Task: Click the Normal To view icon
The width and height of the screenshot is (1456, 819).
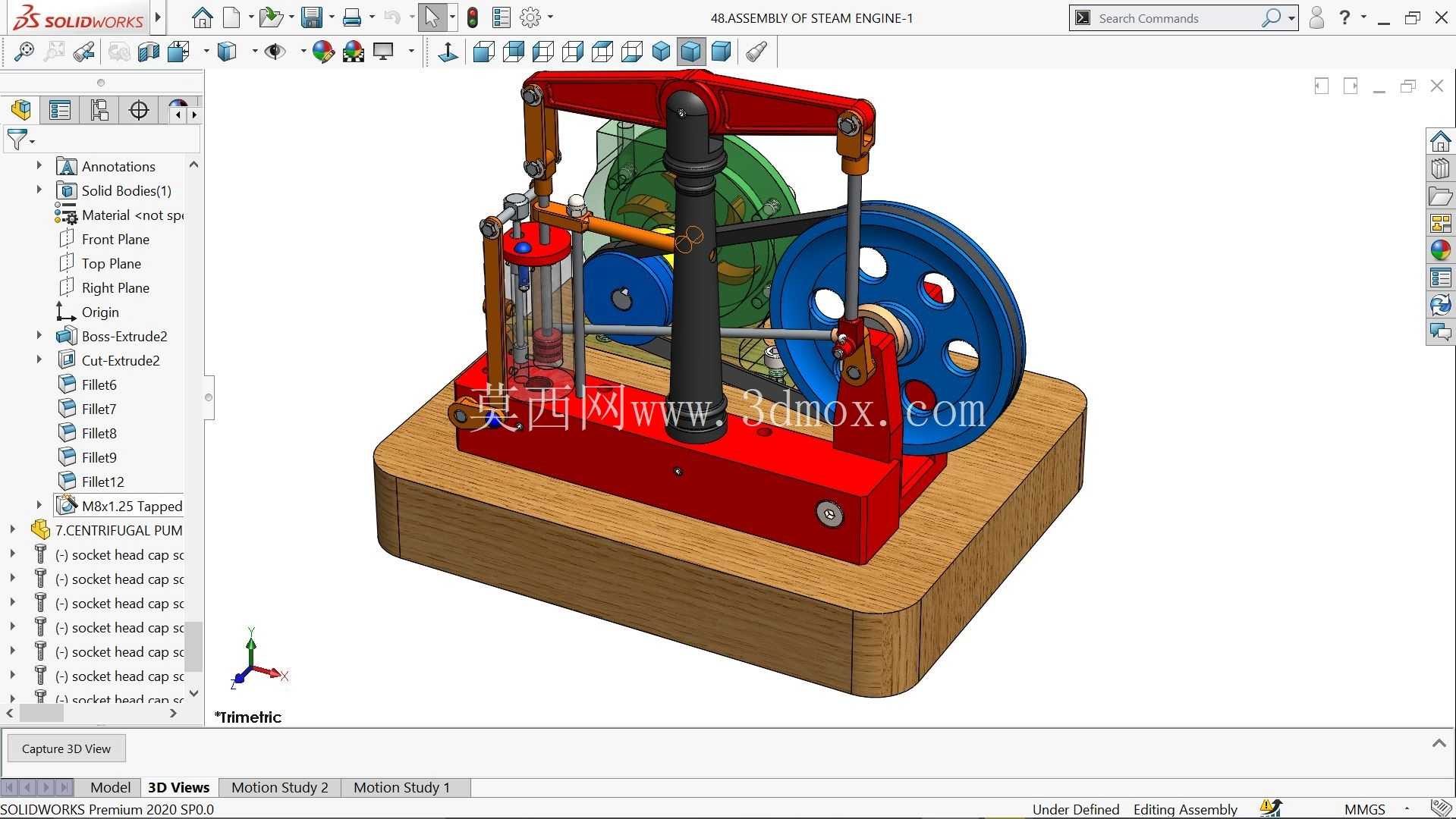Action: [448, 52]
